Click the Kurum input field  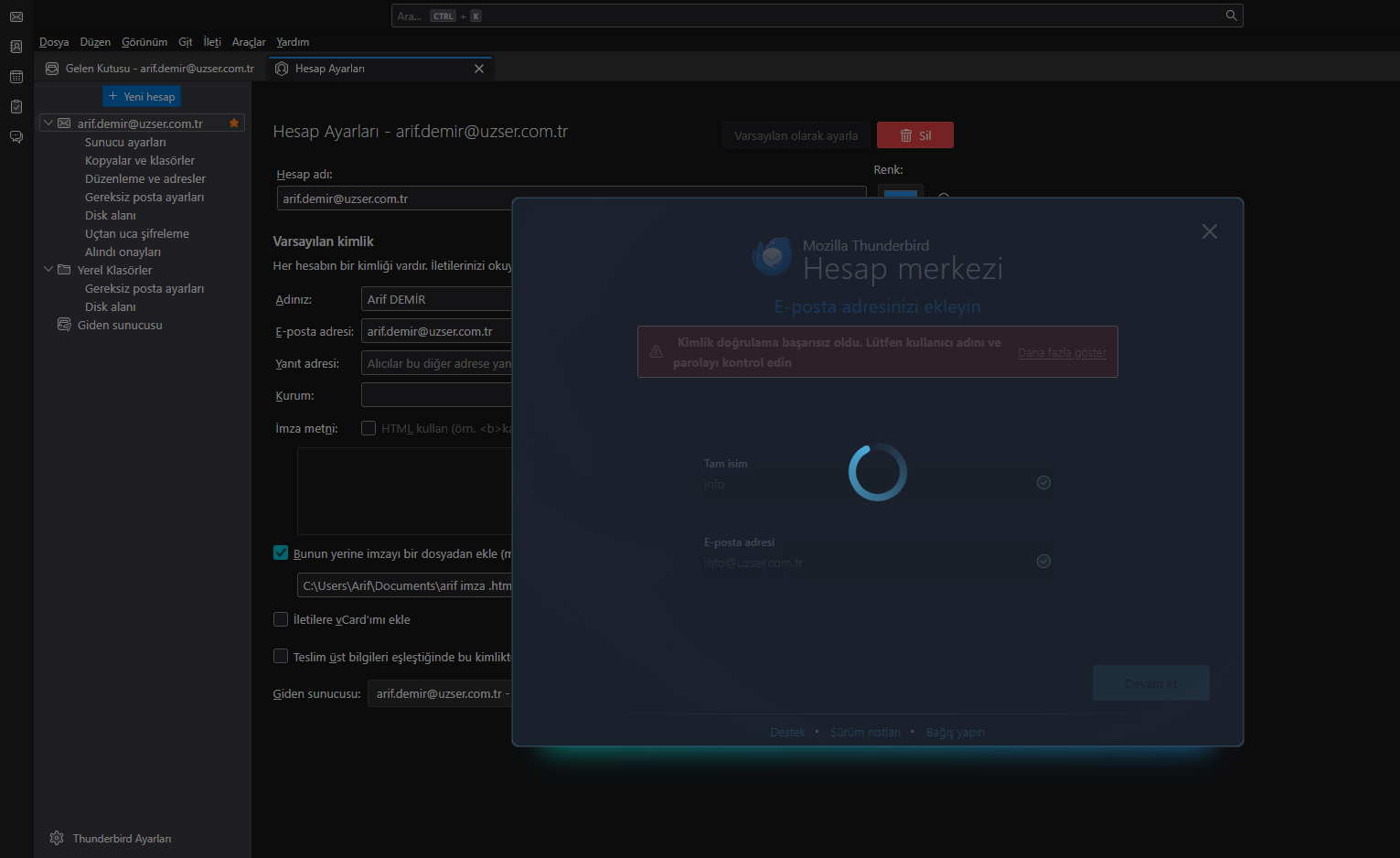[436, 395]
